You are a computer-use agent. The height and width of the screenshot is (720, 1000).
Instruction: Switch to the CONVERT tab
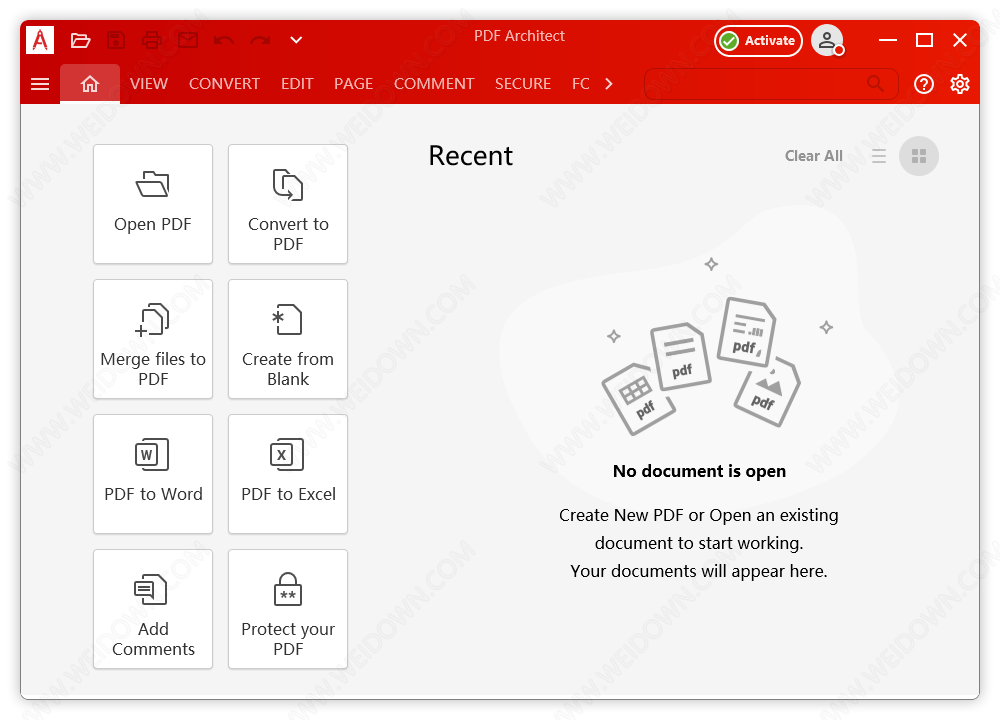(x=224, y=84)
